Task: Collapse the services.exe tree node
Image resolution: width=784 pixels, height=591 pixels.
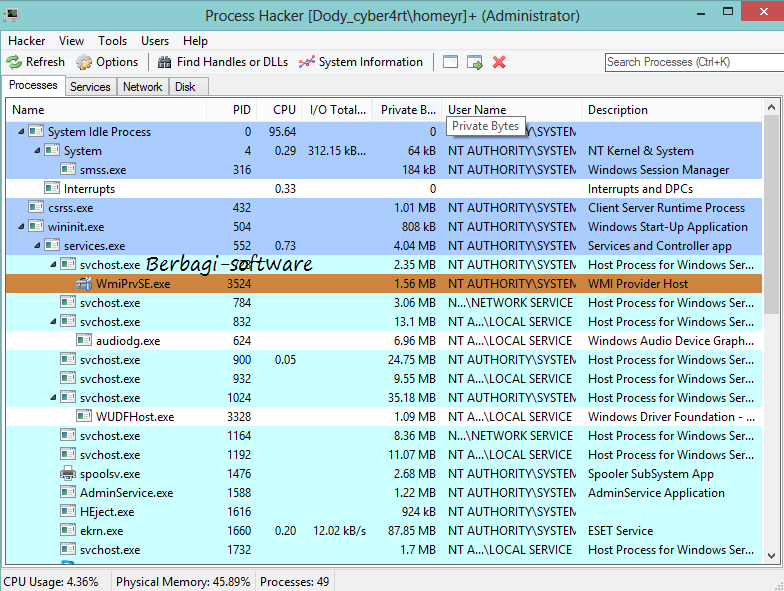Action: click(37, 246)
